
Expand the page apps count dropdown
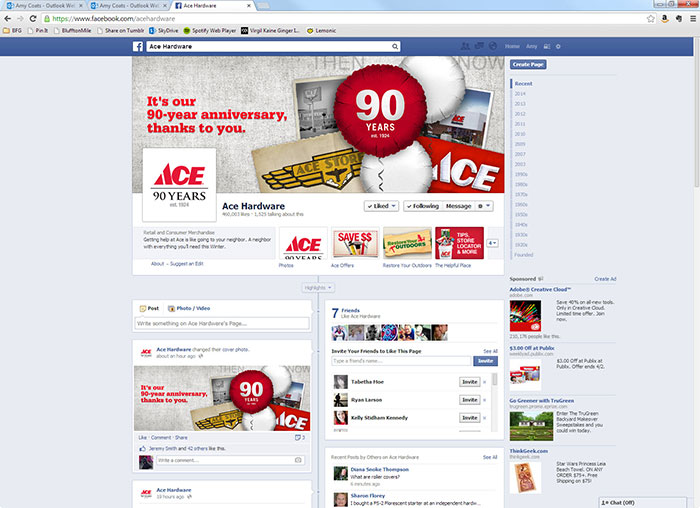tap(493, 243)
